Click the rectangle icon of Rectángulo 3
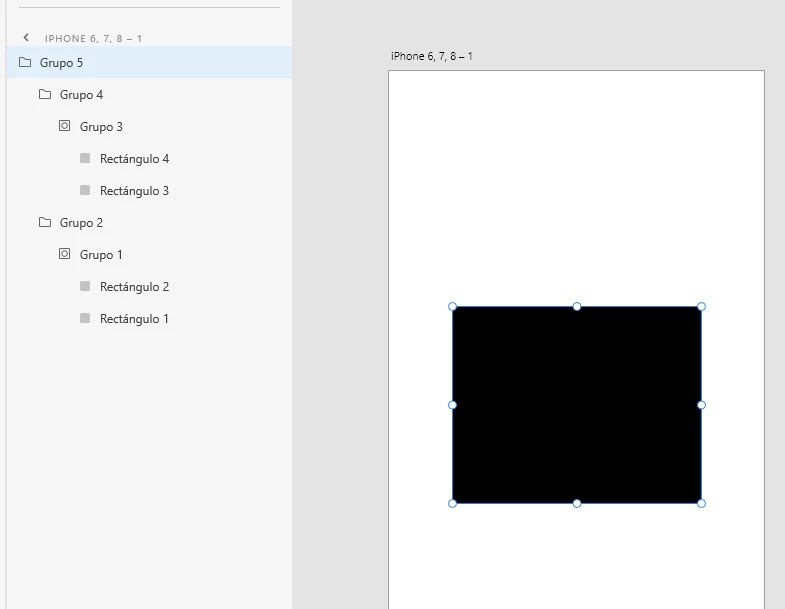Screen dimensions: 785x609 pos(85,190)
